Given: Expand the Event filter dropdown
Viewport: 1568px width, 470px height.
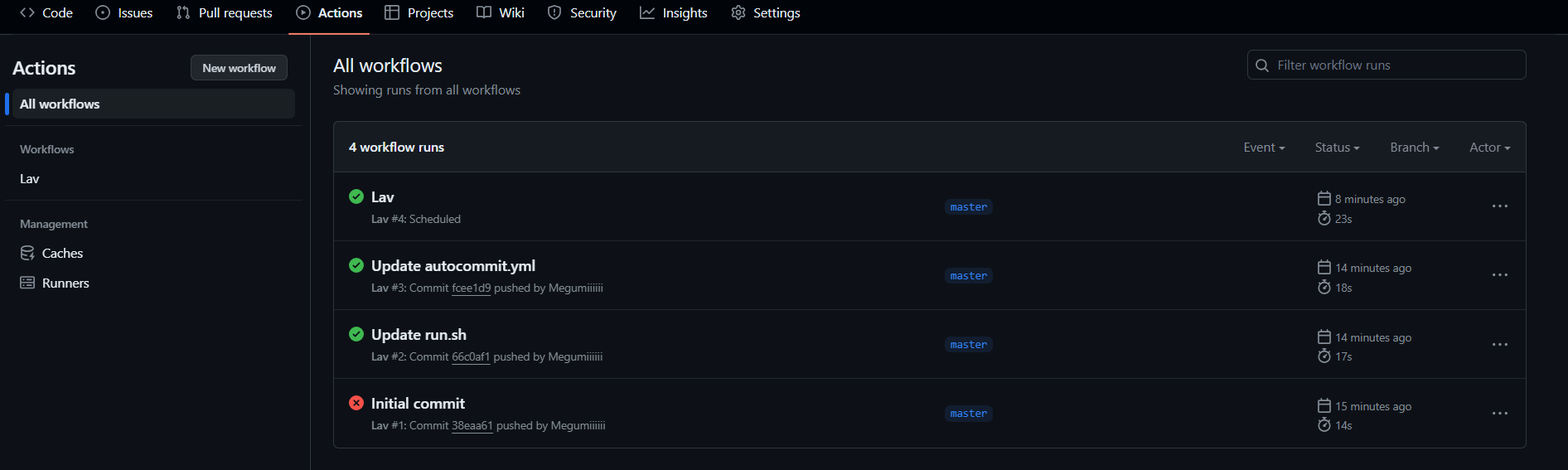Looking at the screenshot, I should pyautogui.click(x=1263, y=148).
